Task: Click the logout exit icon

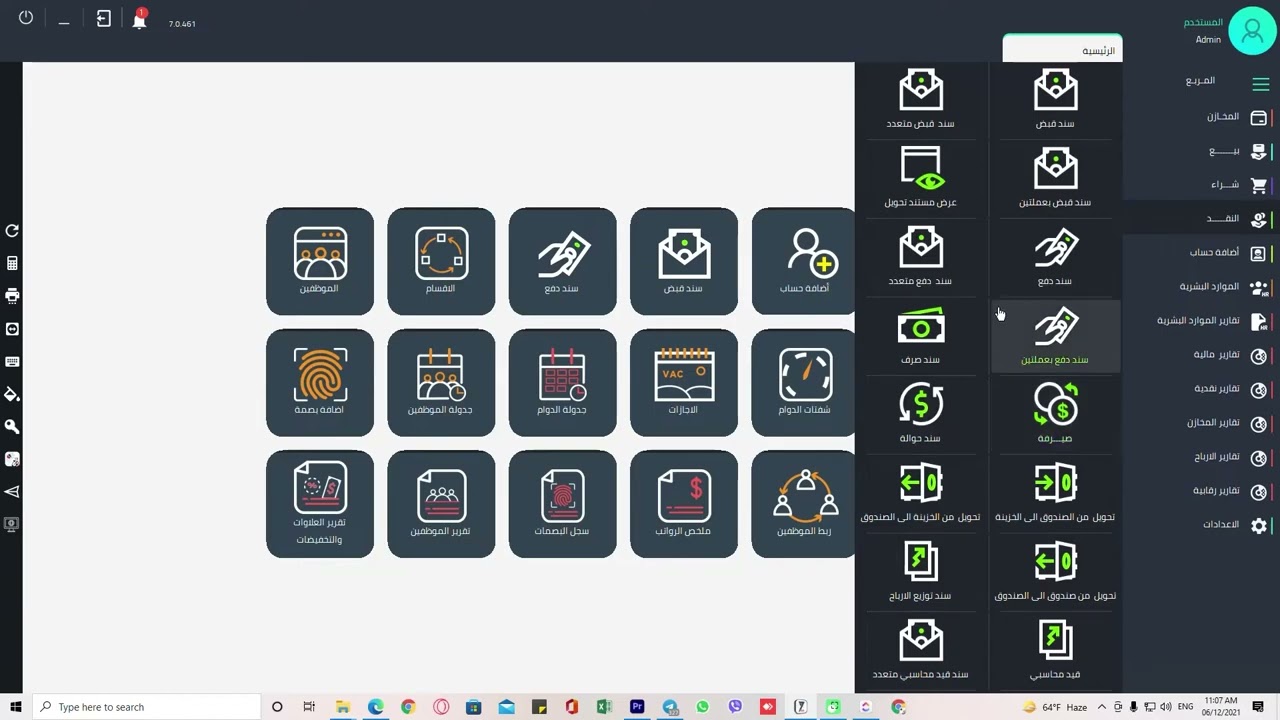Action: coord(103,18)
